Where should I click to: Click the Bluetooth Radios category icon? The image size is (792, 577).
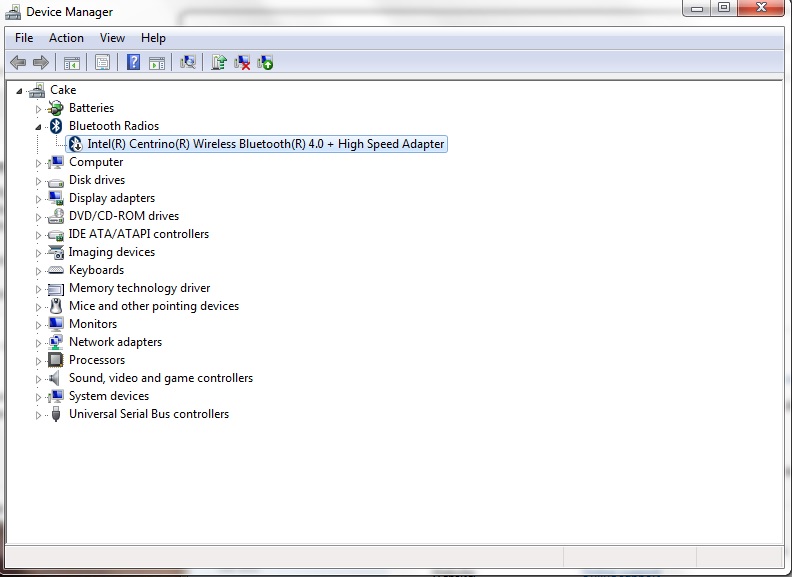[56, 126]
